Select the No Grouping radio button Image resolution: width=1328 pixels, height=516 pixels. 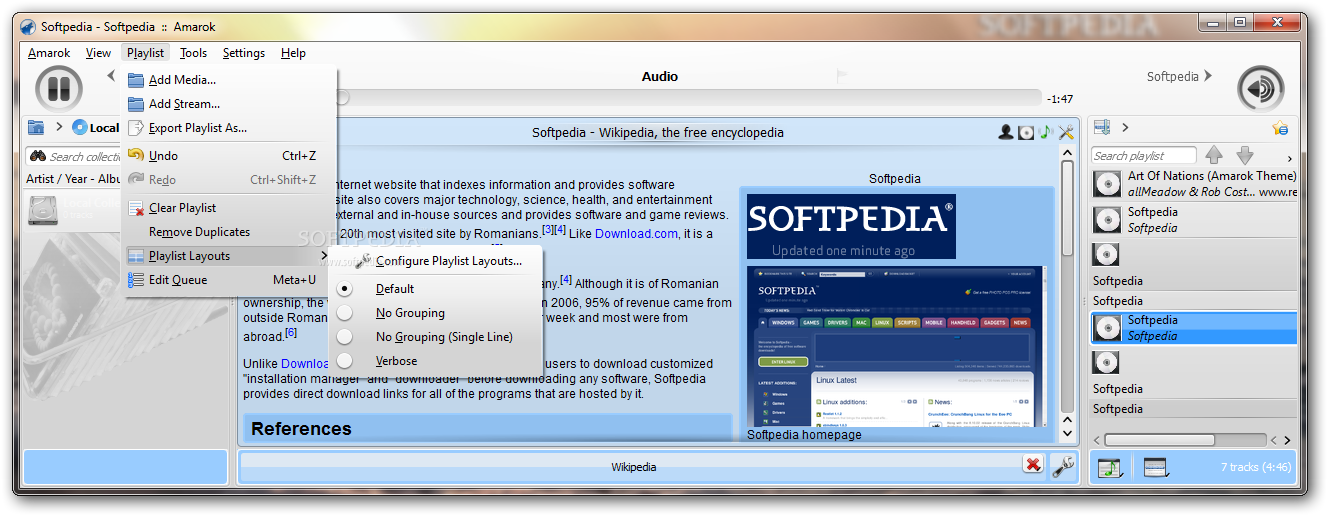coord(345,313)
